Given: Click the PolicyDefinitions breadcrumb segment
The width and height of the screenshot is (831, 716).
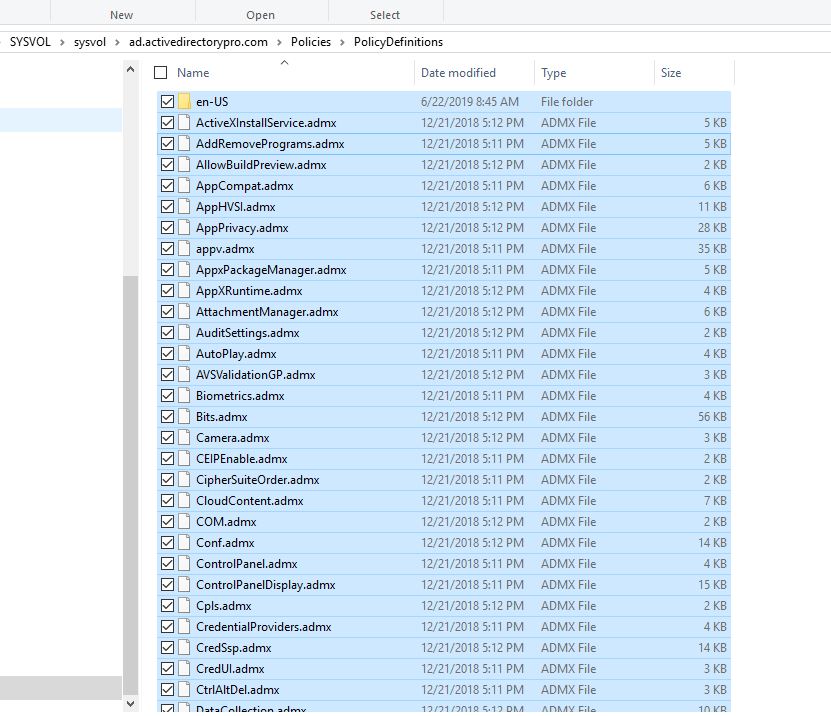Looking at the screenshot, I should click(x=398, y=42).
